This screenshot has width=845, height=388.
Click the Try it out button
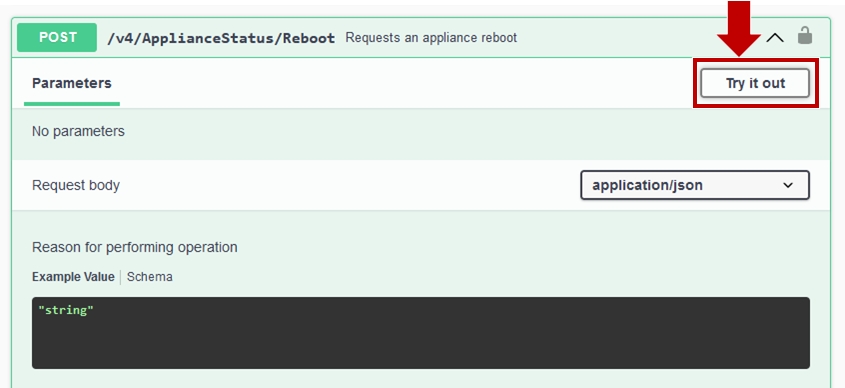[755, 83]
